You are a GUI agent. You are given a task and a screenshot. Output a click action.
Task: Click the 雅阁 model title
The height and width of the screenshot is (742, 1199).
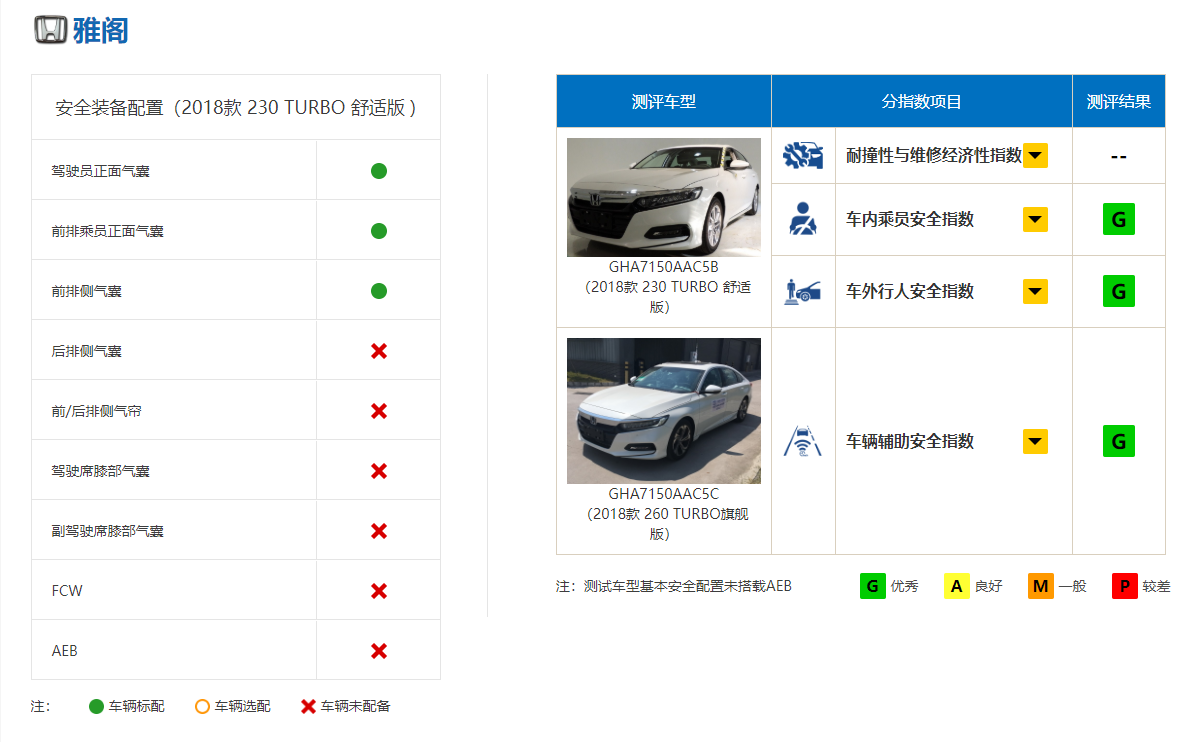click(100, 30)
